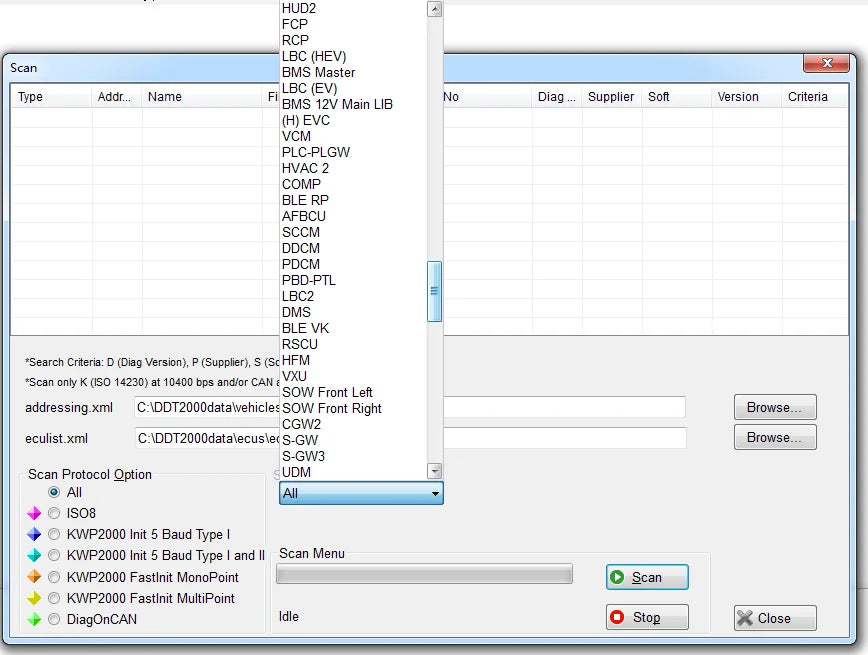Select LBC (HEV) from the list
Image resolution: width=868 pixels, height=655 pixels.
pyautogui.click(x=353, y=56)
